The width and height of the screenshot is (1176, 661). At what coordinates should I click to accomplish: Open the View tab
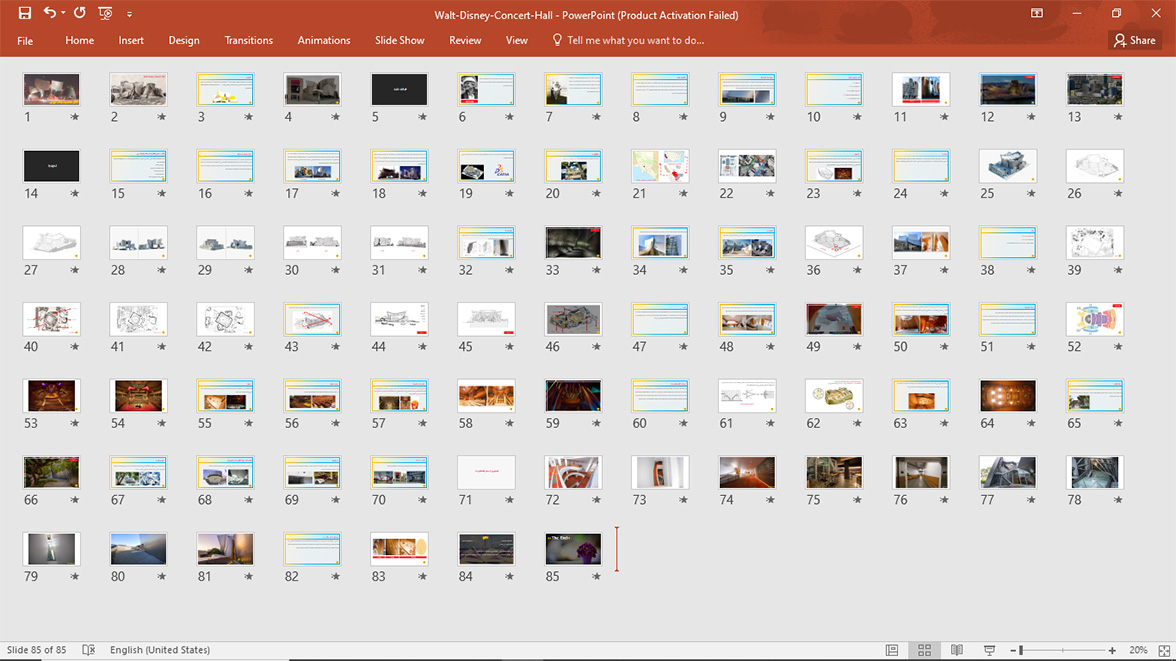[x=516, y=41]
